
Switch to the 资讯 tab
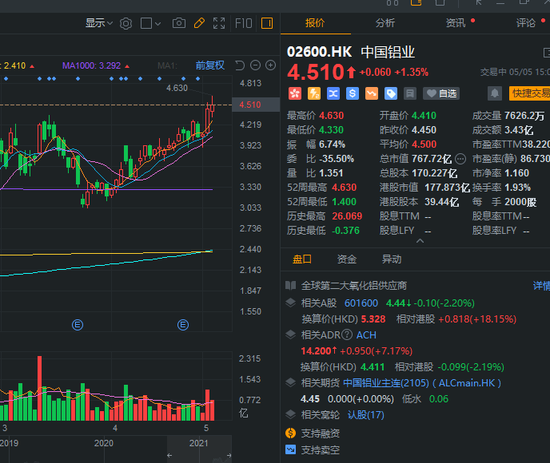[x=456, y=23]
